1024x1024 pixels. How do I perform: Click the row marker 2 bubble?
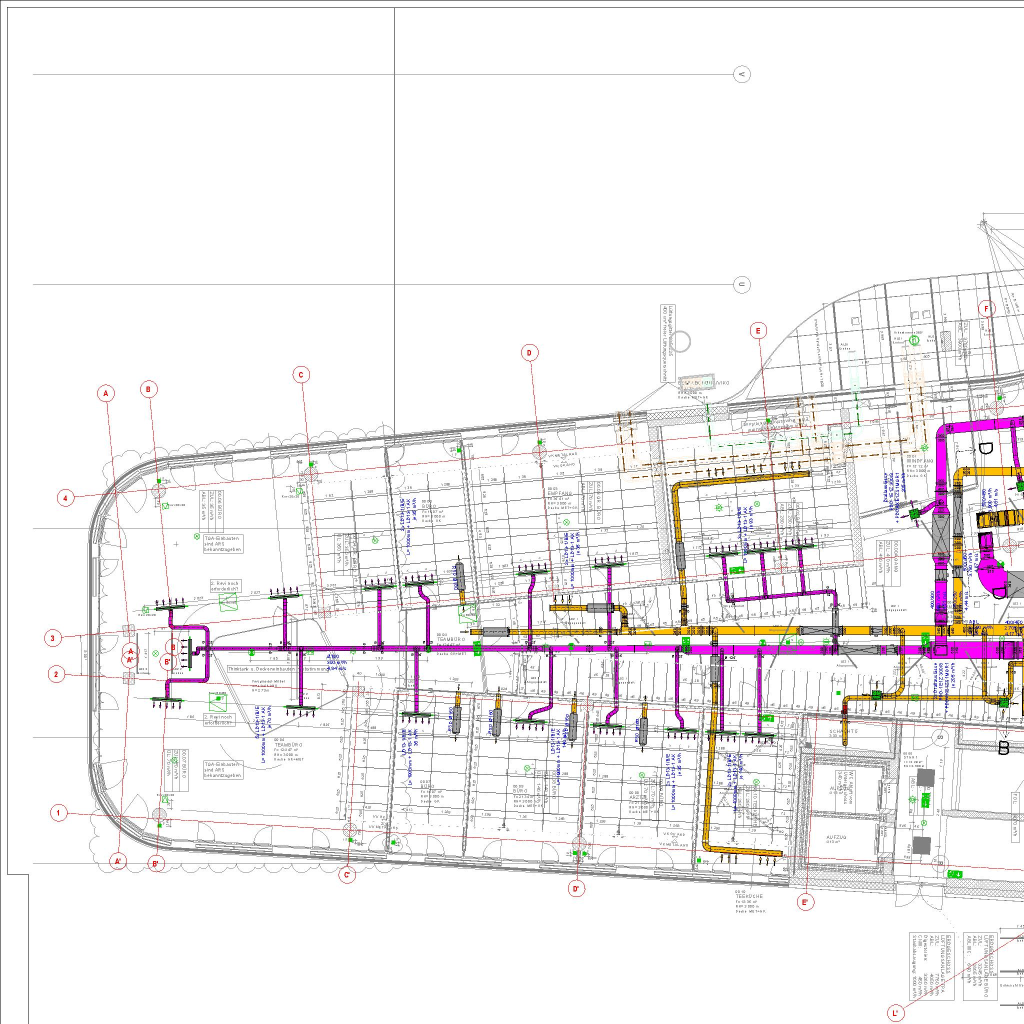[x=56, y=674]
